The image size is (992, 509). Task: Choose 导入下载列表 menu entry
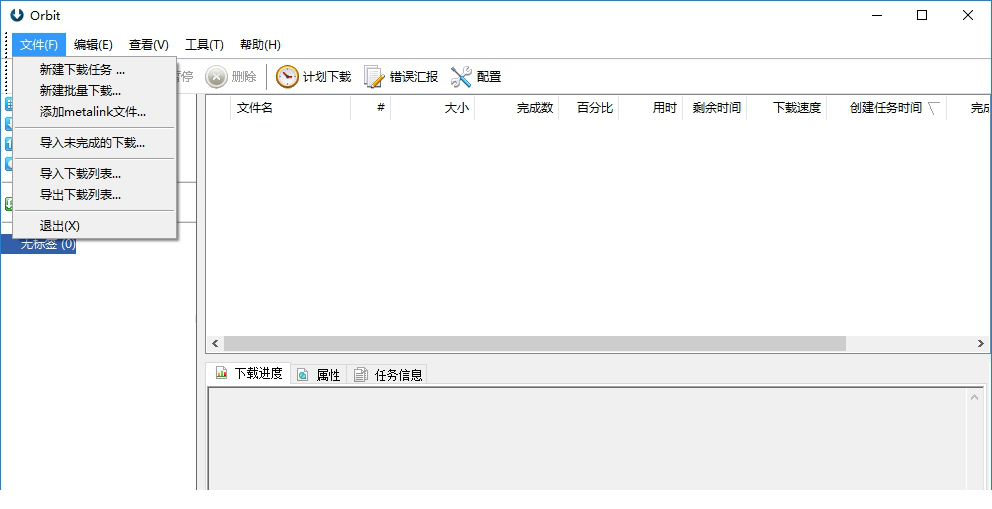click(94, 174)
